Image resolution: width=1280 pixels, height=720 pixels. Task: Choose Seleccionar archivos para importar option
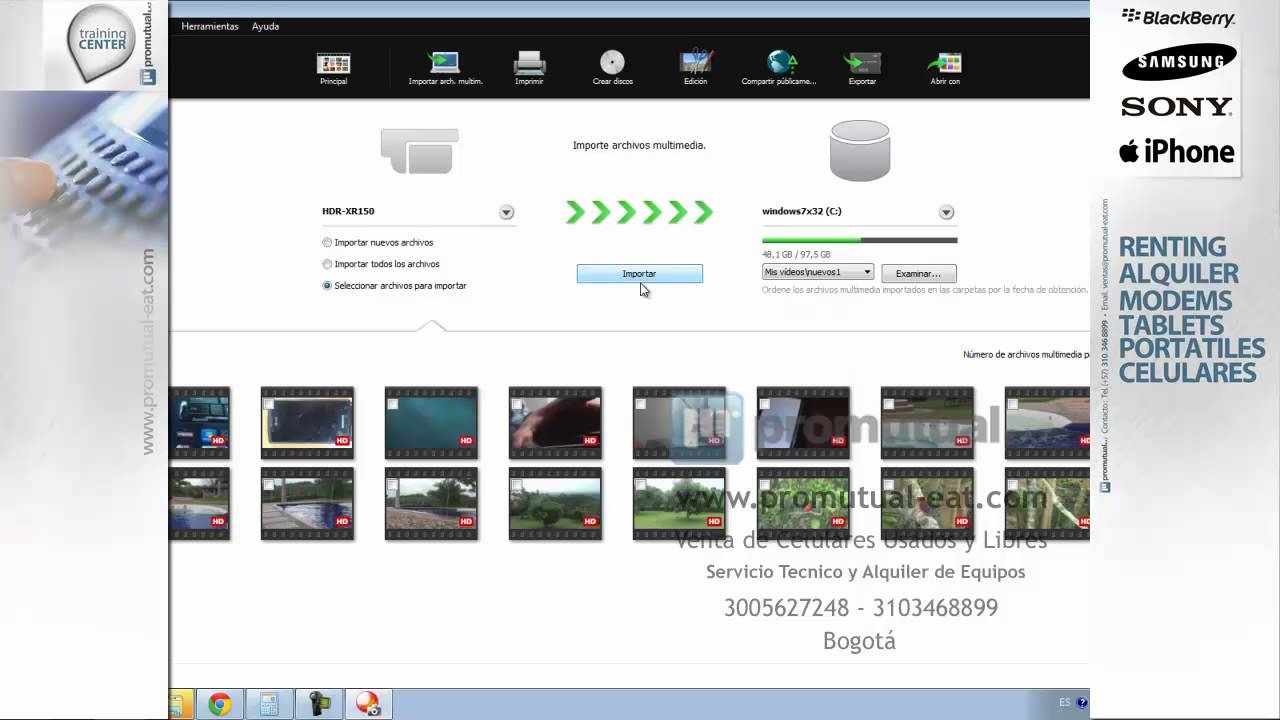coord(395,286)
